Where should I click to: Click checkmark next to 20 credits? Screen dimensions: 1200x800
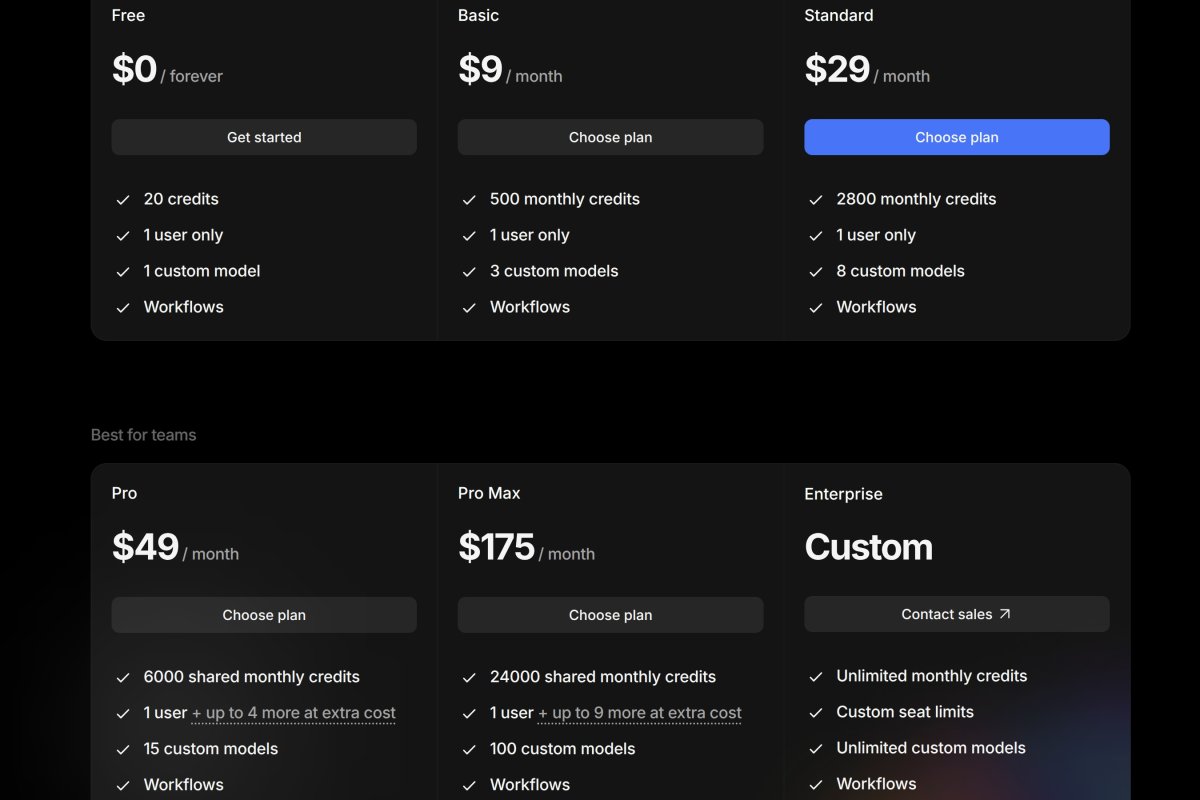pos(123,200)
